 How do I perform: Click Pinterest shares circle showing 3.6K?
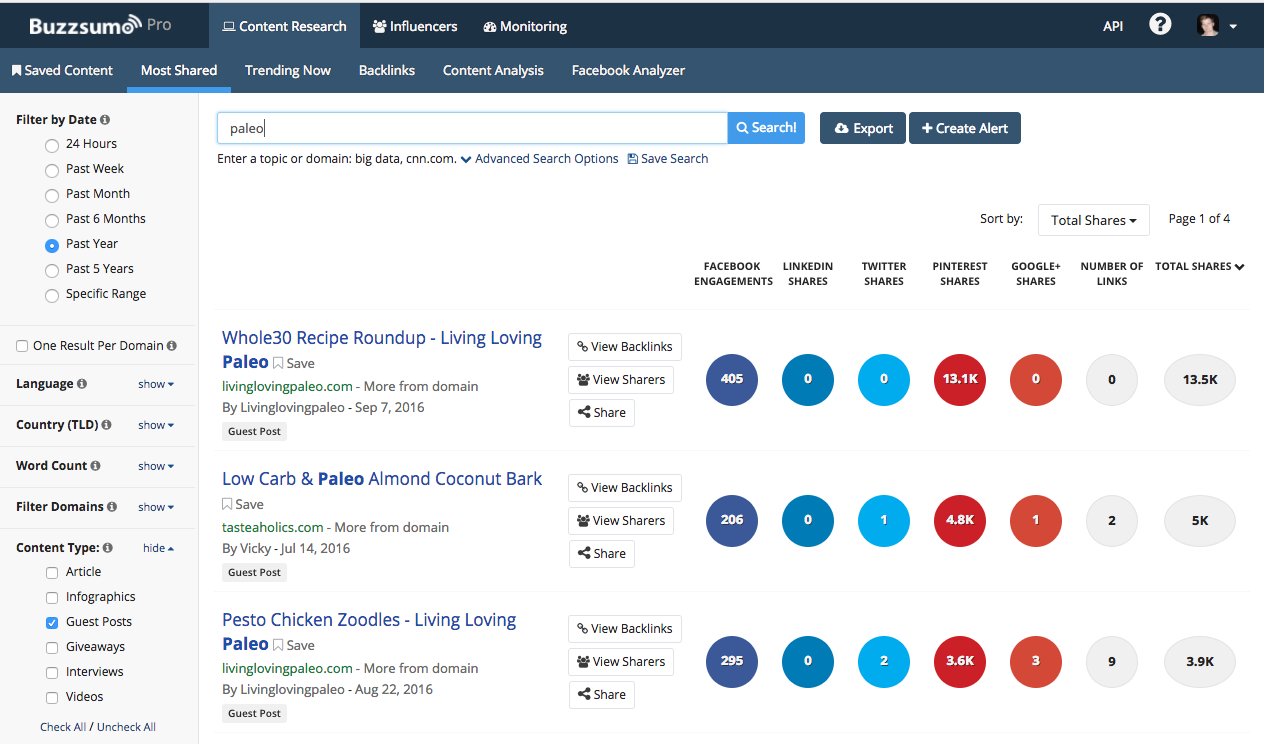tap(960, 661)
